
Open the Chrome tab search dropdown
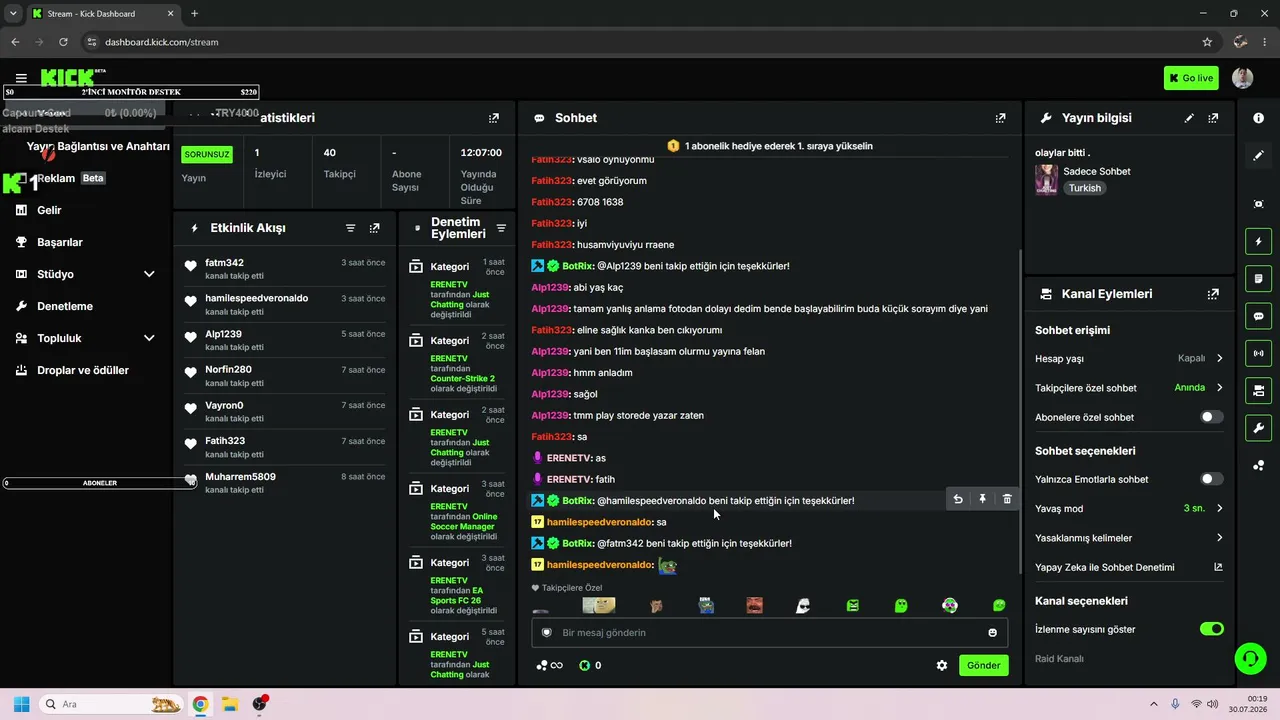13,14
